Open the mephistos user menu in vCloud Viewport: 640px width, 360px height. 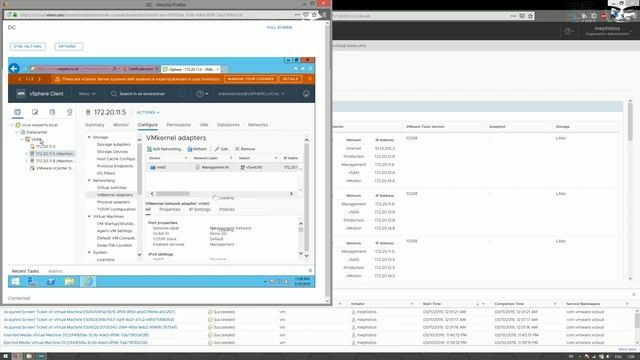[x=607, y=31]
